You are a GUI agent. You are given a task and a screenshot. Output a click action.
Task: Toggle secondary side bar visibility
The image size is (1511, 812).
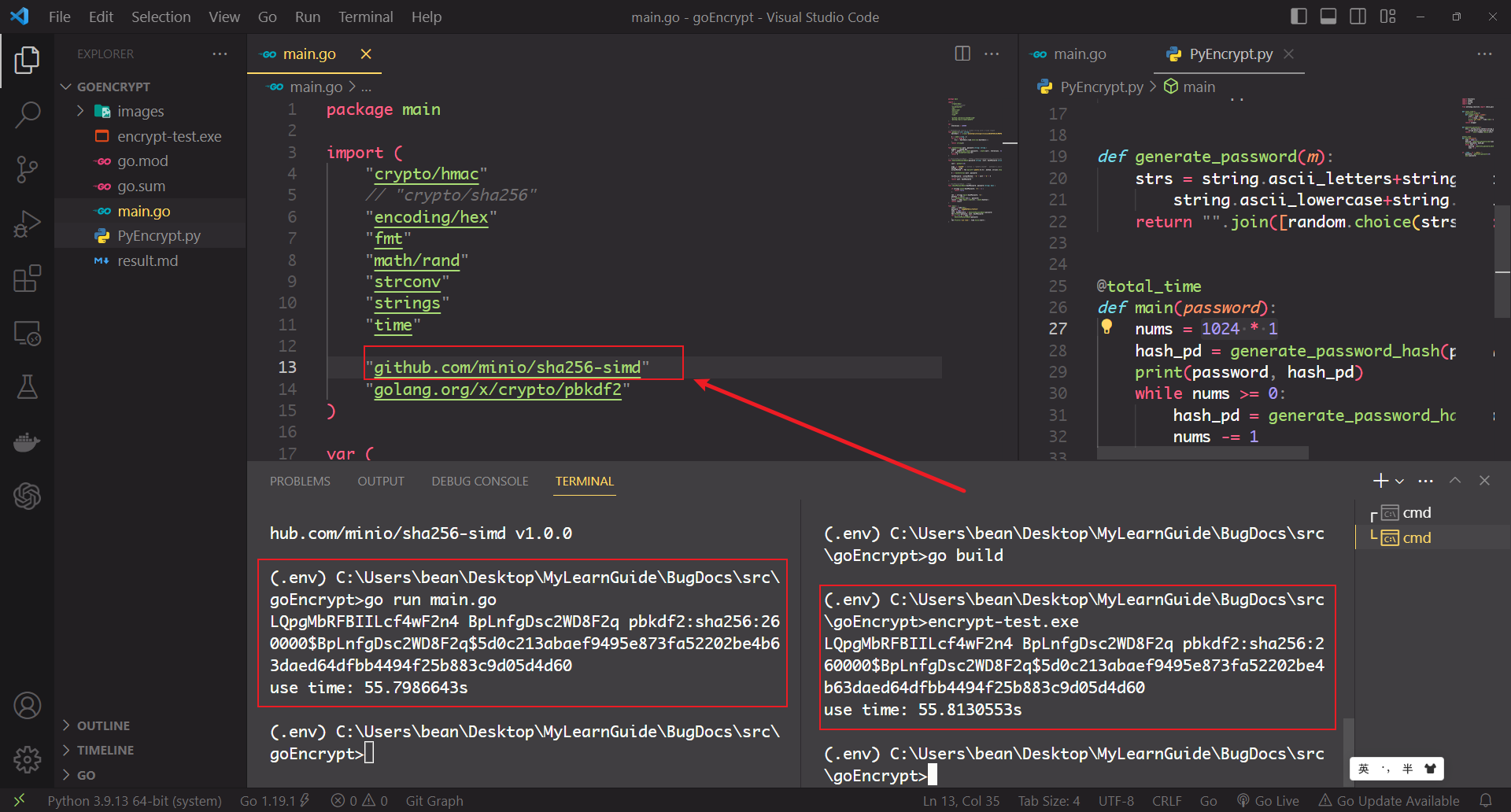(1358, 17)
